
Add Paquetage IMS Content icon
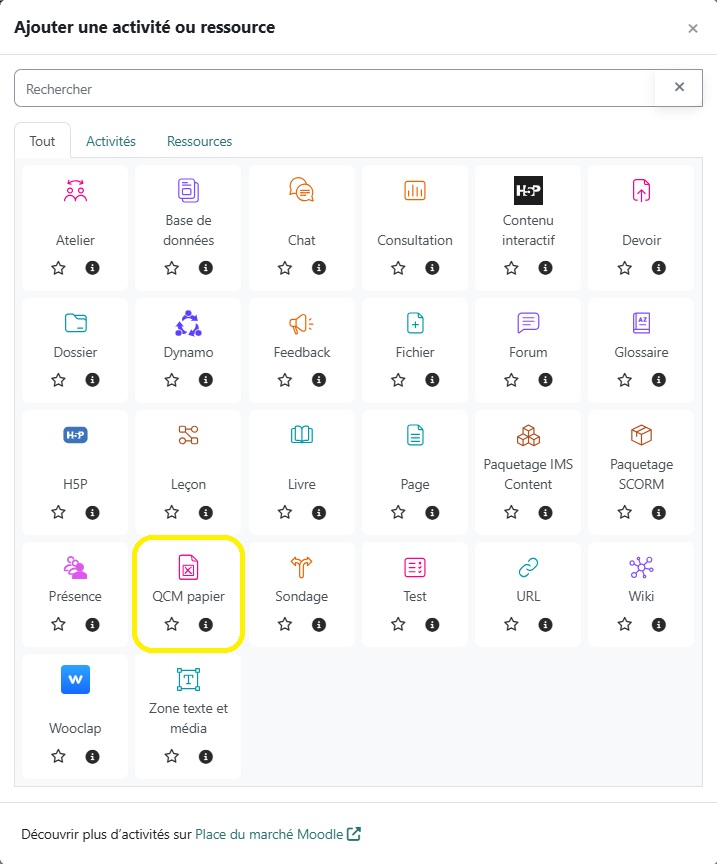pyautogui.click(x=528, y=435)
